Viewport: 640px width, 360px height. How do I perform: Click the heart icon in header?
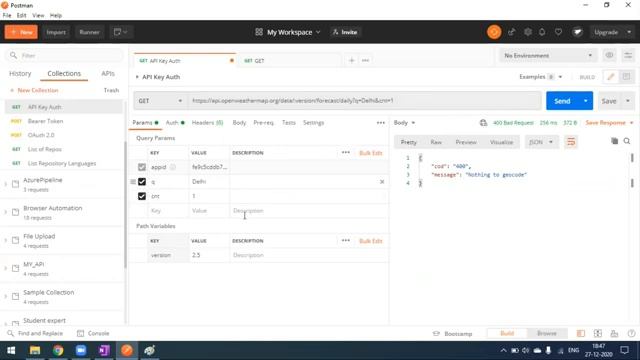(558, 32)
